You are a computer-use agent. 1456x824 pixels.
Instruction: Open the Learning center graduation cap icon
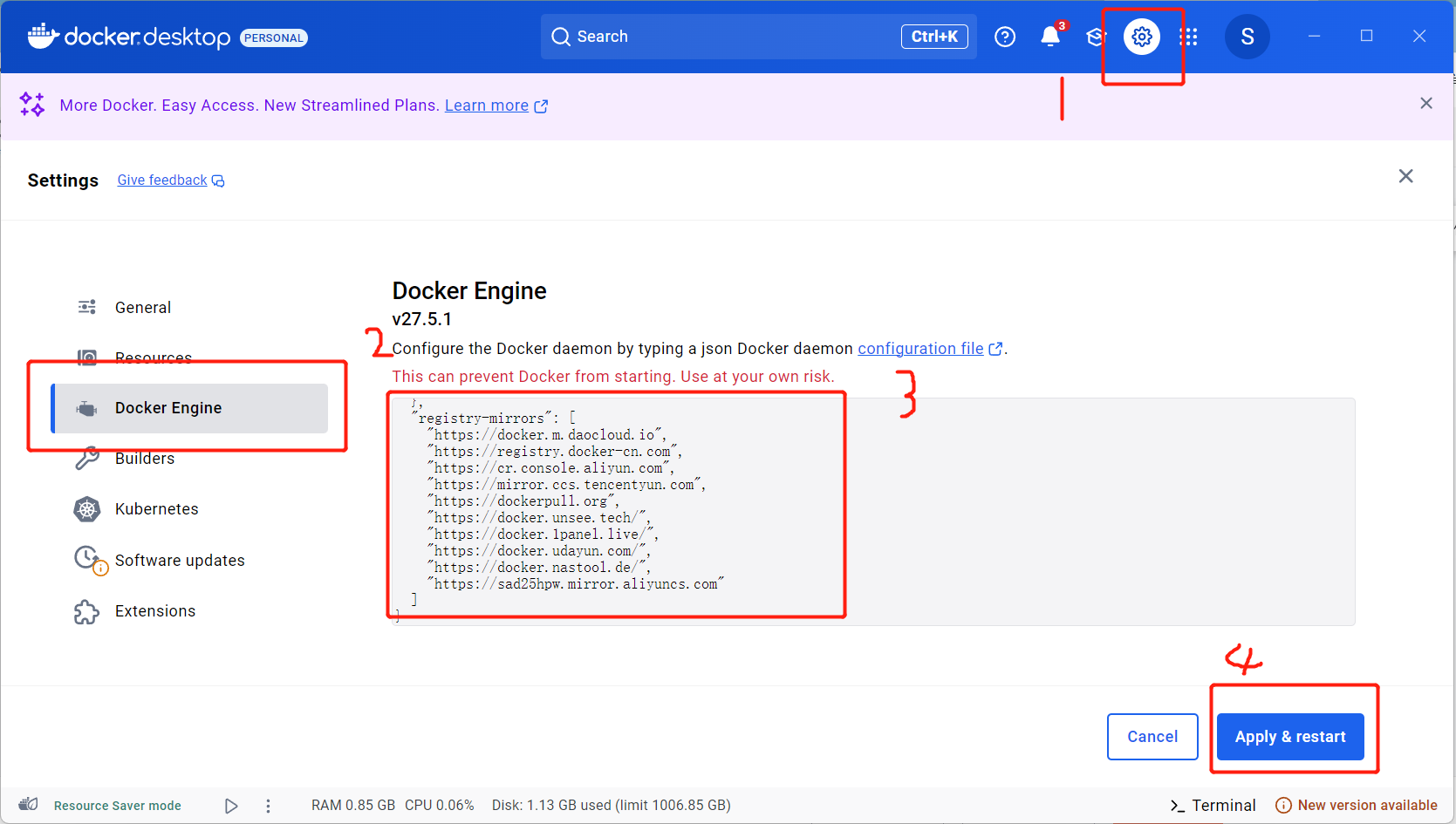tap(1097, 37)
